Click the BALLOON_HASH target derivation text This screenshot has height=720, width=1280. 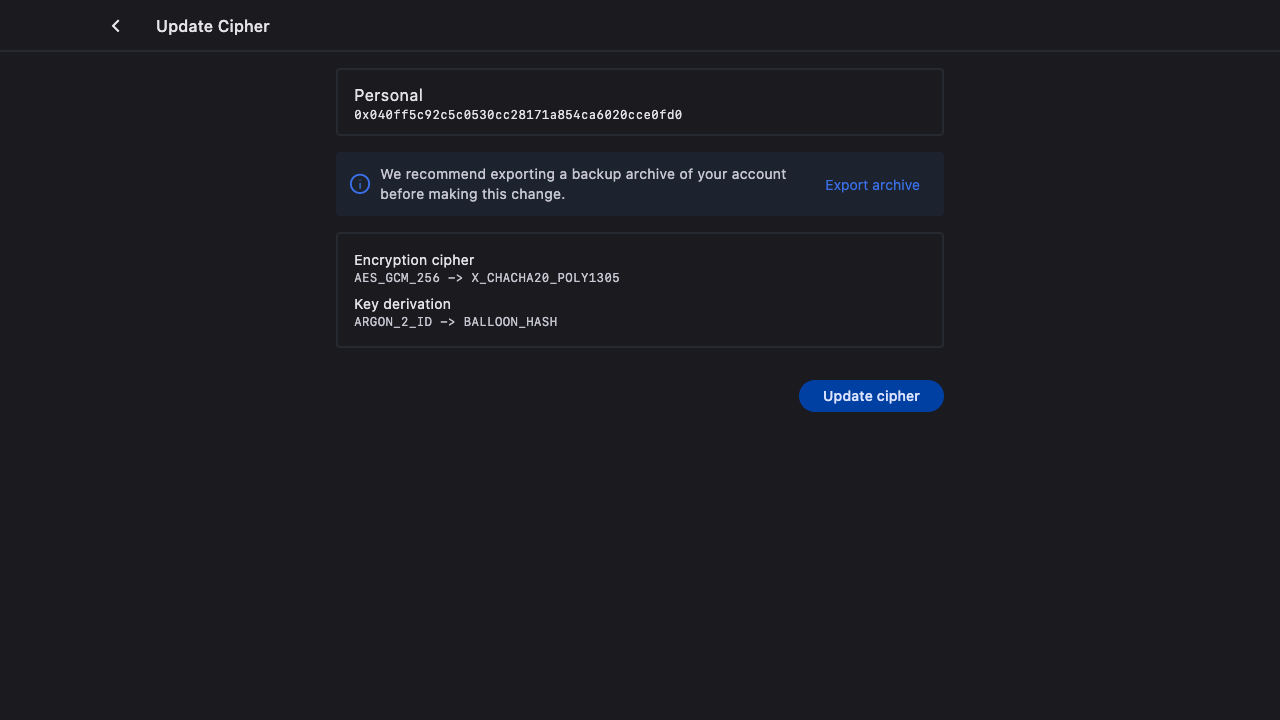point(510,322)
